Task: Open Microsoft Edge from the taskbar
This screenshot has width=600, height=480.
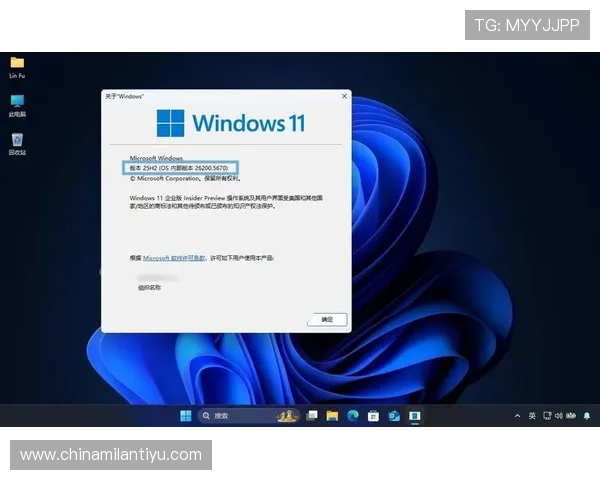Action: [x=353, y=416]
